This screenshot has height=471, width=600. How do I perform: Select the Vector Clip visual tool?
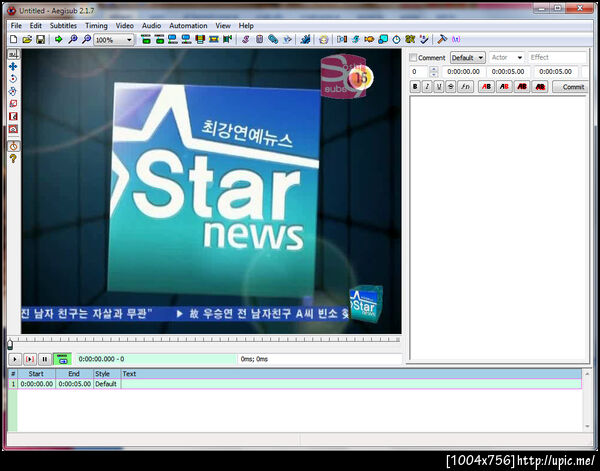click(x=13, y=129)
